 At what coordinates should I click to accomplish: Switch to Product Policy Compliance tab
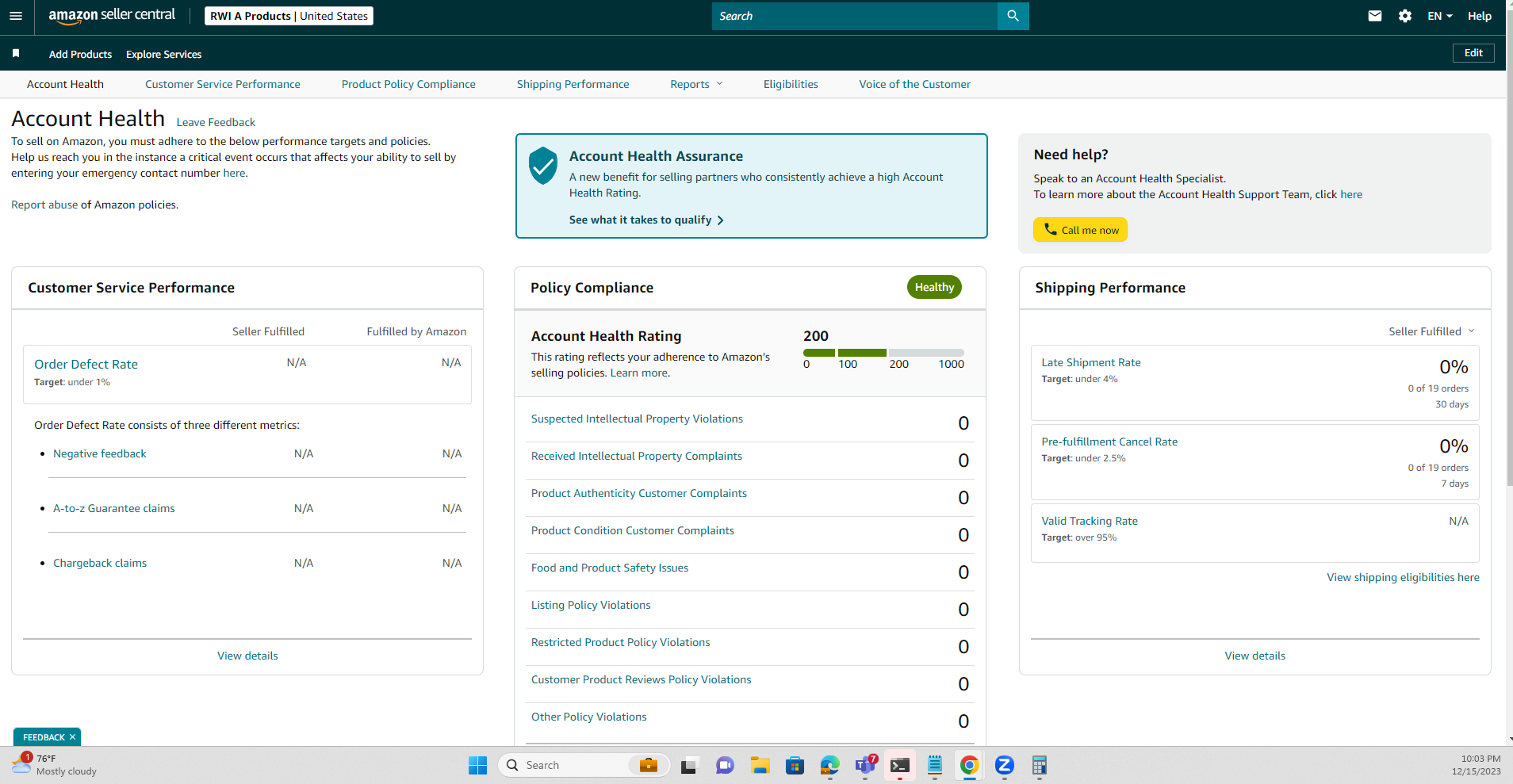click(408, 84)
